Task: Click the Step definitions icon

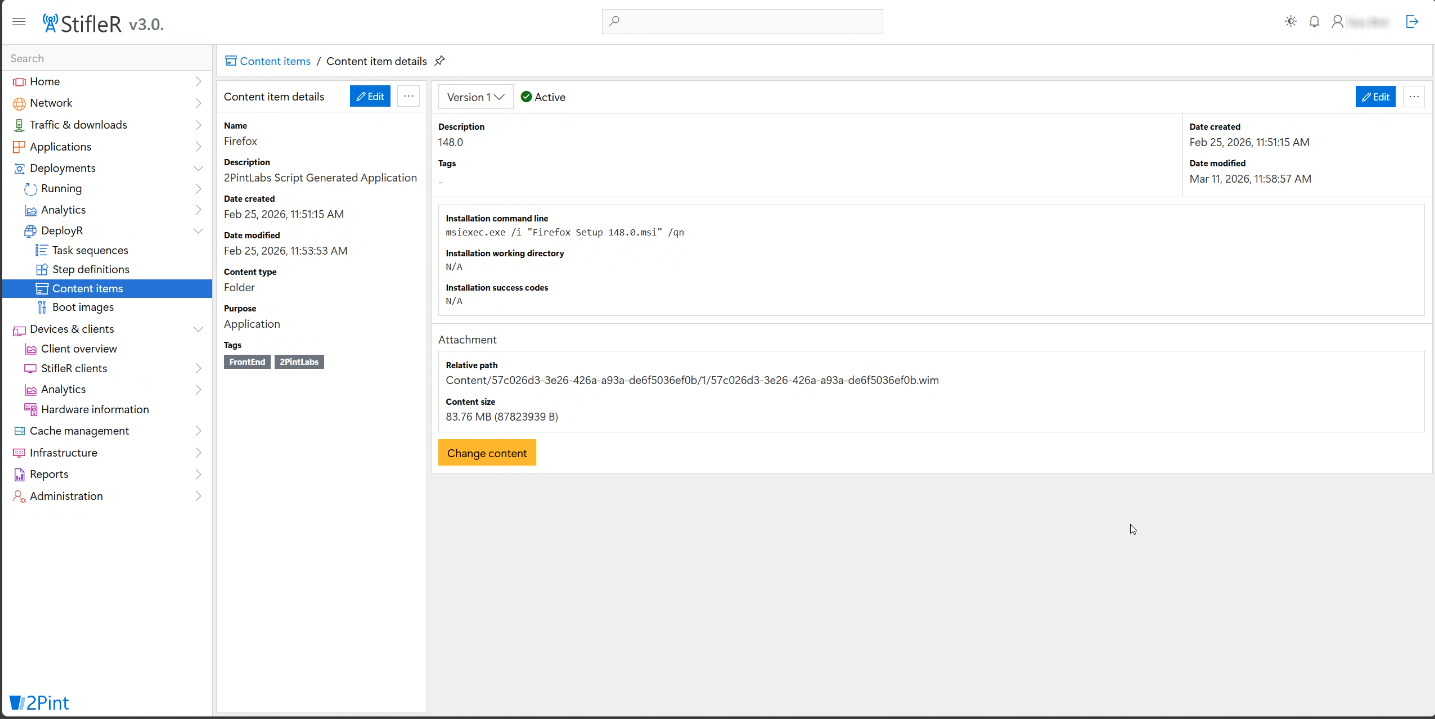Action: pos(42,269)
